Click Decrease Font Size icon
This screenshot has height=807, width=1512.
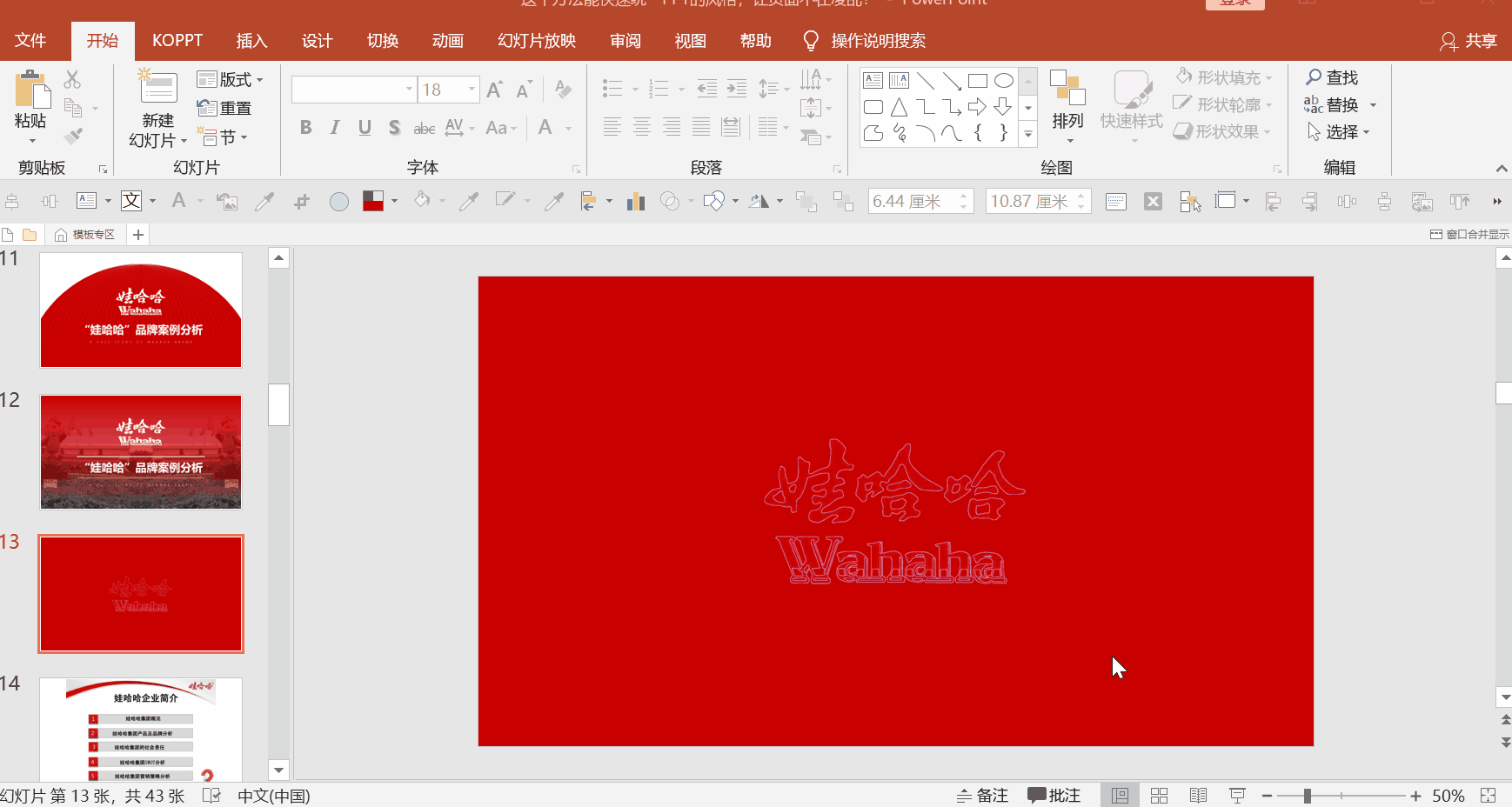click(x=524, y=89)
